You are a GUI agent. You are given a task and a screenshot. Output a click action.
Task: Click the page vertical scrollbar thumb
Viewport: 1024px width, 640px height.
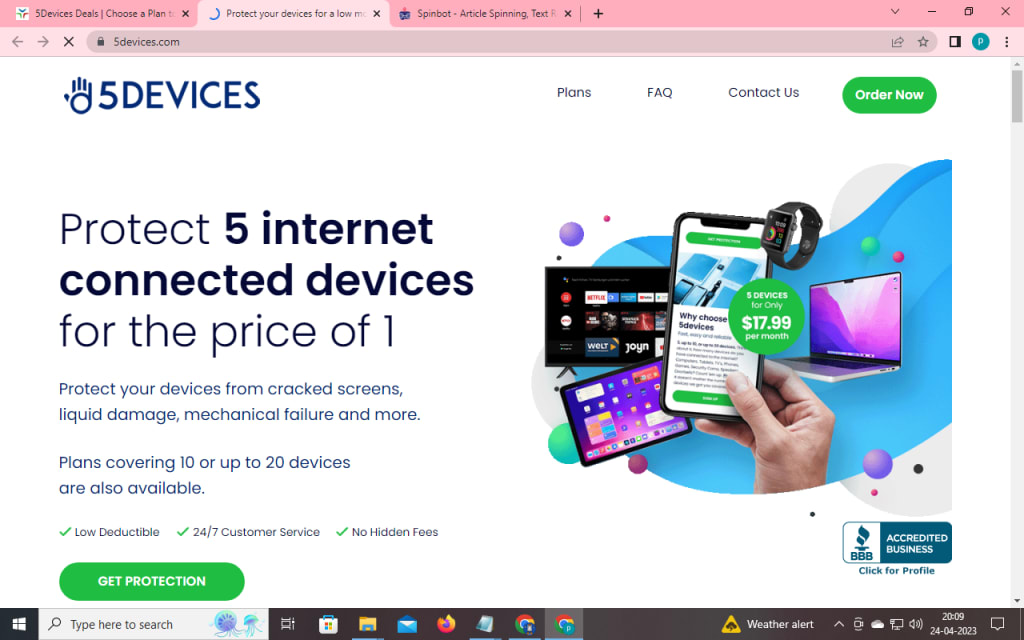[1017, 96]
